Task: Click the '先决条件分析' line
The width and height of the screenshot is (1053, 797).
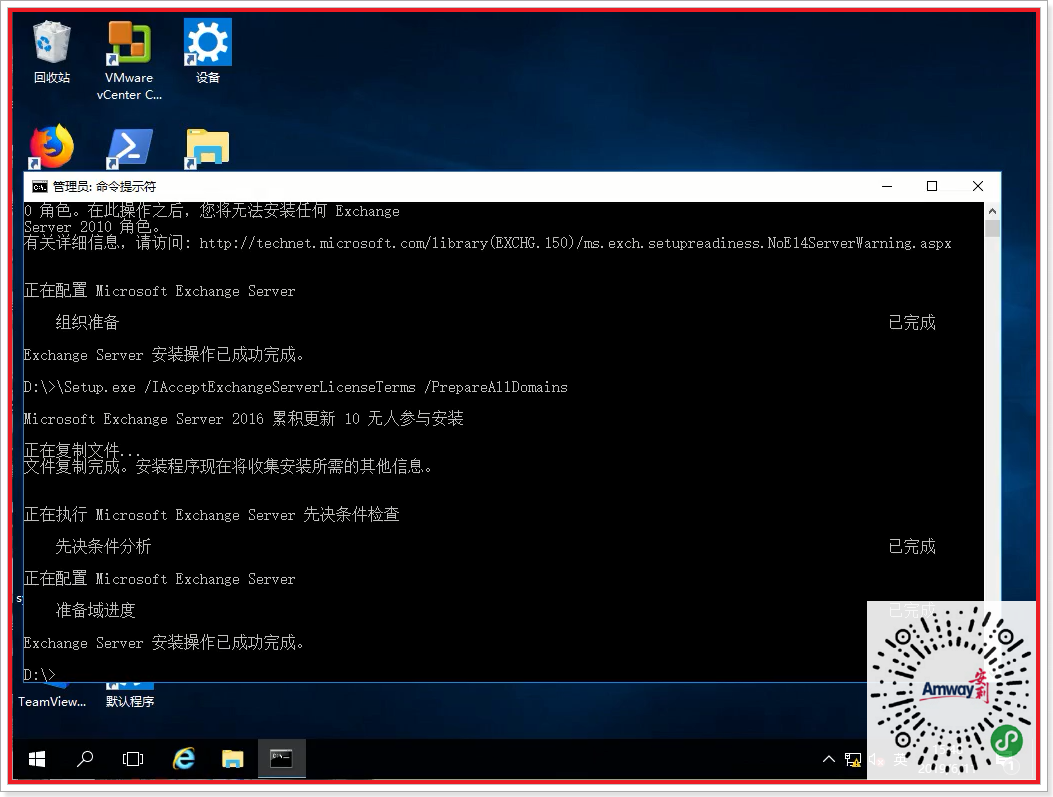Action: (103, 546)
